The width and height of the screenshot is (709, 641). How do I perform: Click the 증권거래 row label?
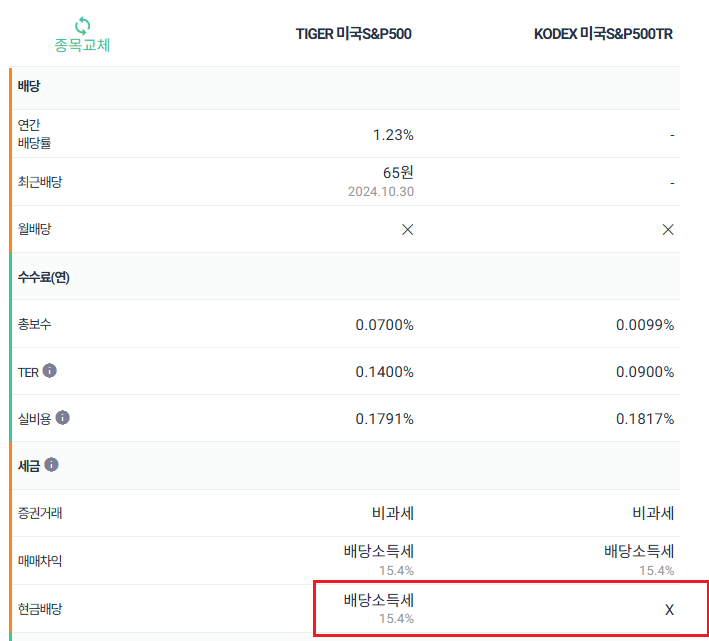(40, 514)
